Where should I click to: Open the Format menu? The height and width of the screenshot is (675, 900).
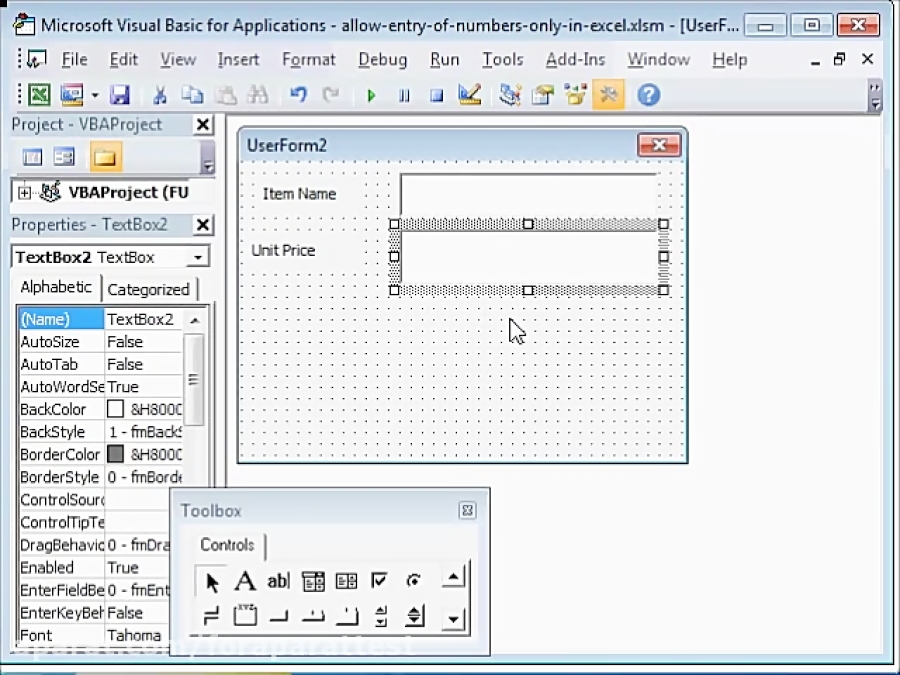tap(308, 60)
